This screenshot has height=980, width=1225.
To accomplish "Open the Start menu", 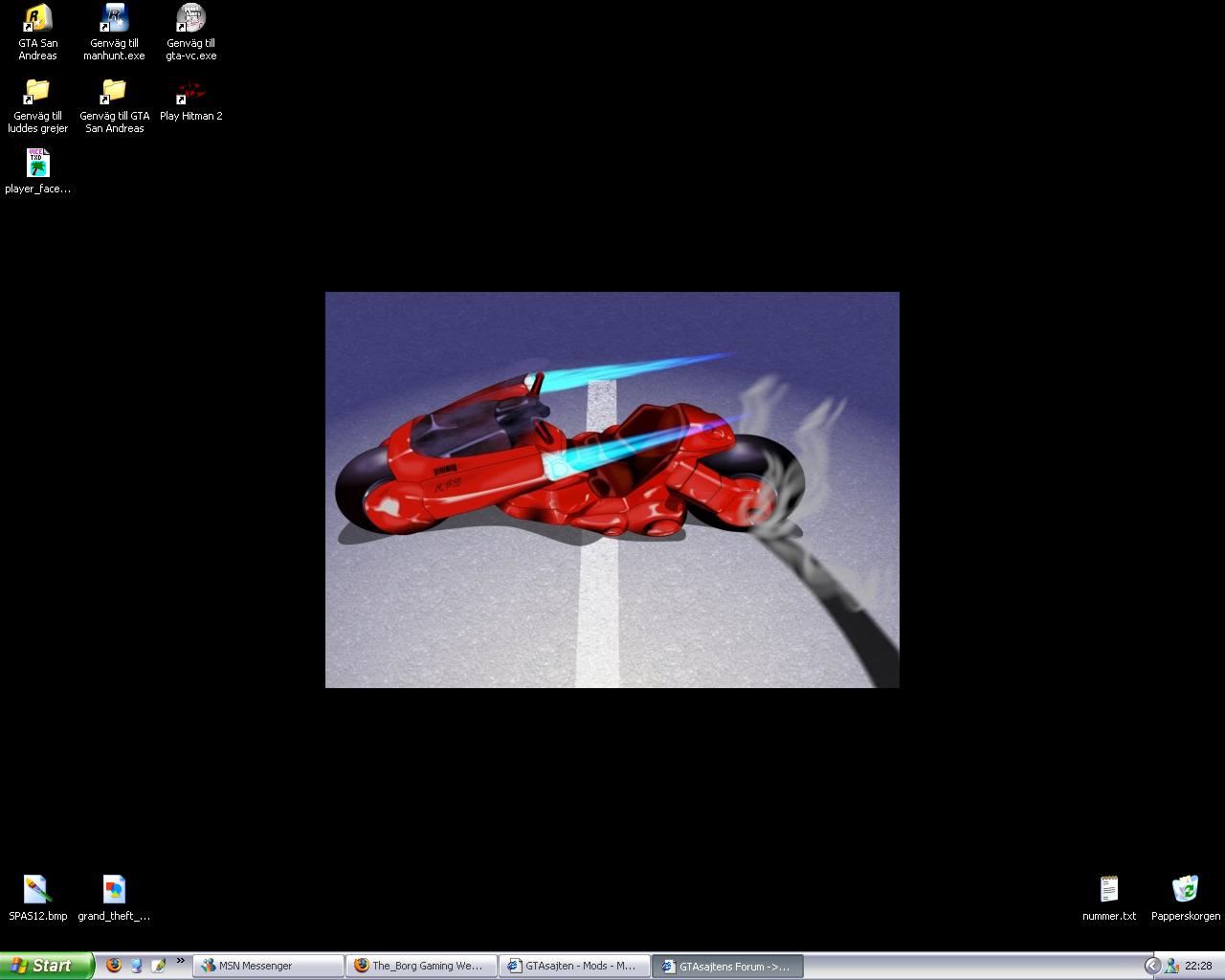I will [x=47, y=966].
